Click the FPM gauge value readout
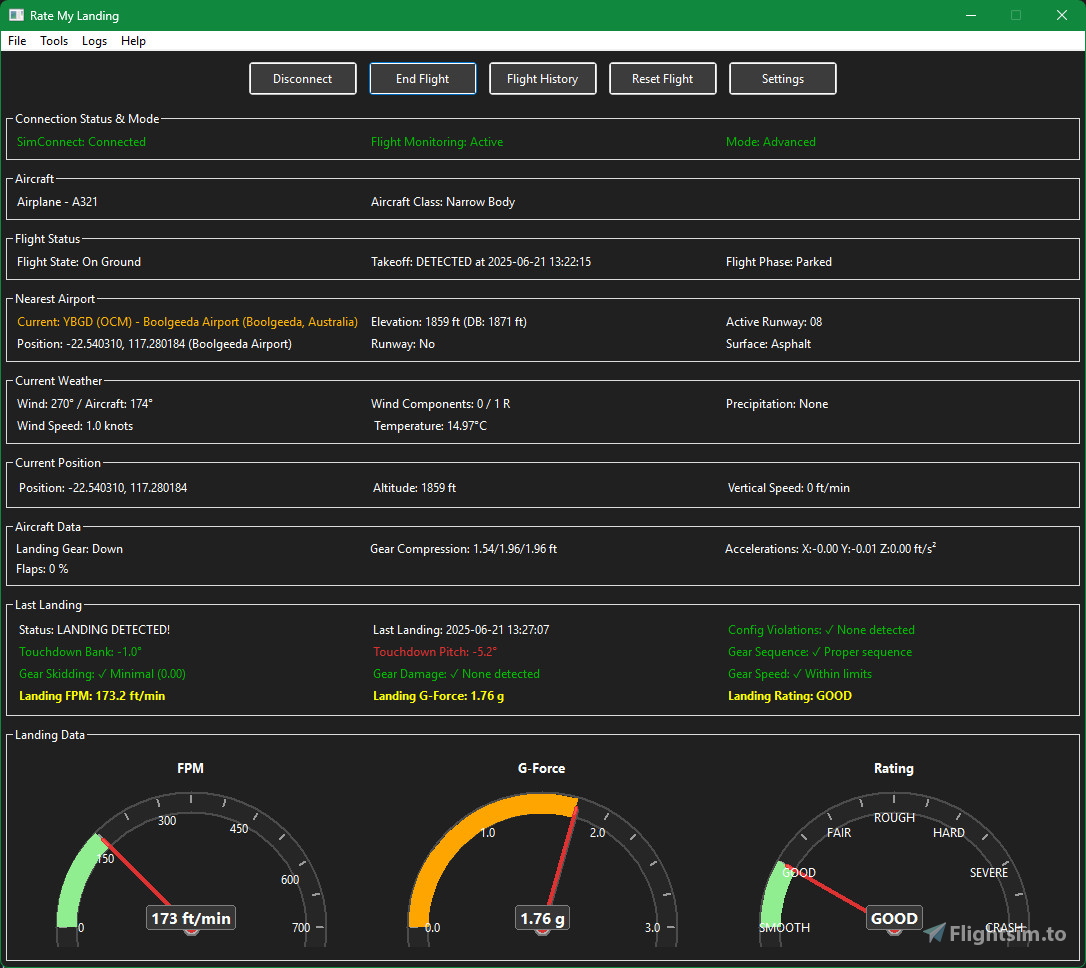Viewport: 1086px width, 968px height. click(190, 917)
